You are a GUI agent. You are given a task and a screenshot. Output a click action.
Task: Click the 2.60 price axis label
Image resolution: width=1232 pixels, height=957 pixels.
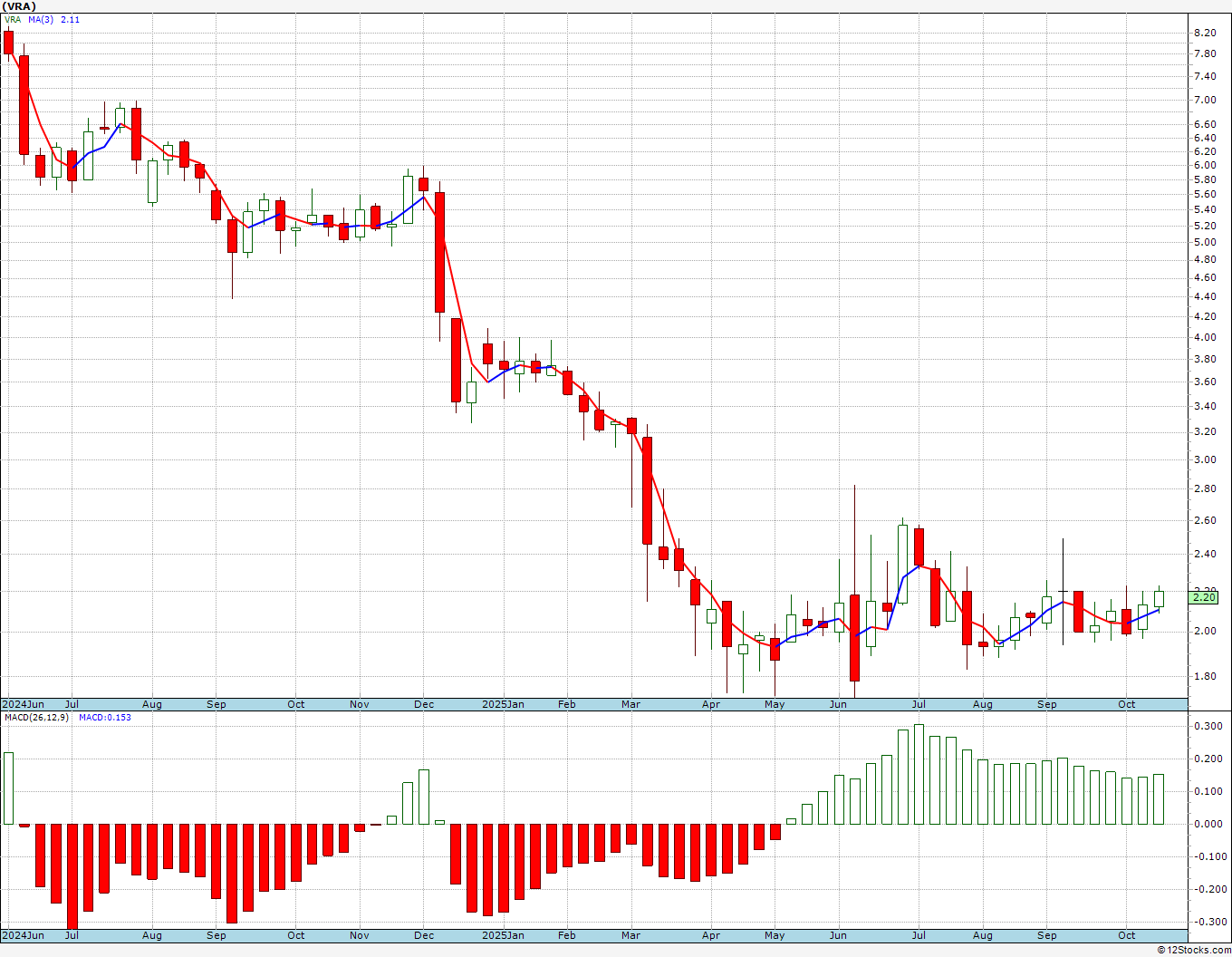(x=1205, y=520)
